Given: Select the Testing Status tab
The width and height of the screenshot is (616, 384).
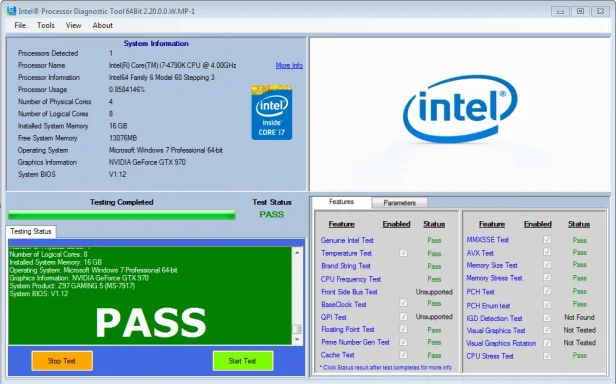Looking at the screenshot, I should [x=31, y=231].
